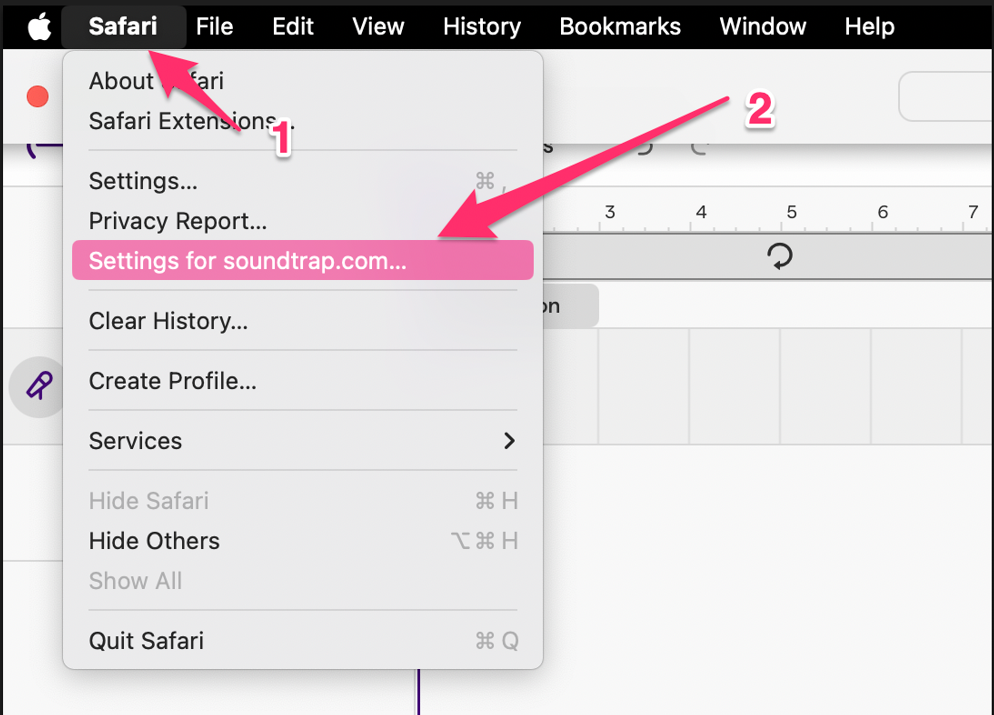Click the Safari address bar field
The height and width of the screenshot is (715, 994).
(946, 96)
